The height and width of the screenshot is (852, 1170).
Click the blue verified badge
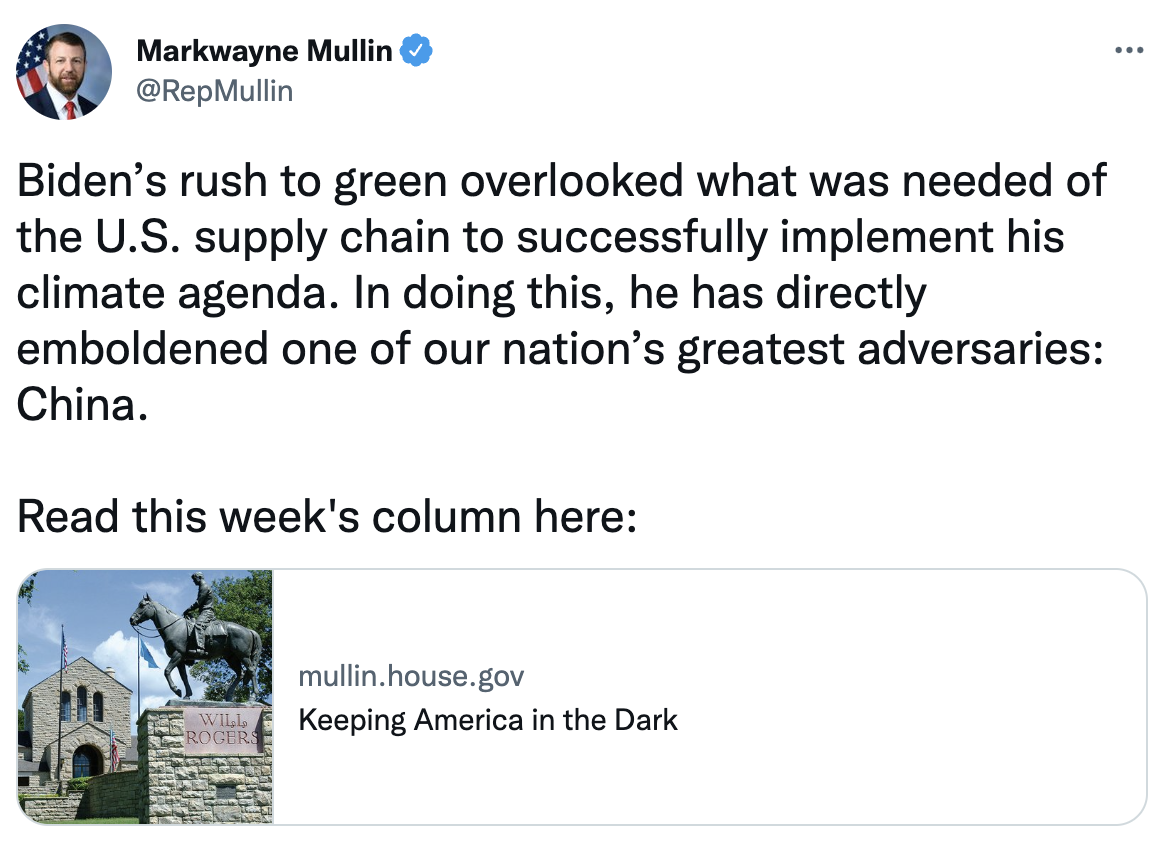pos(416,50)
